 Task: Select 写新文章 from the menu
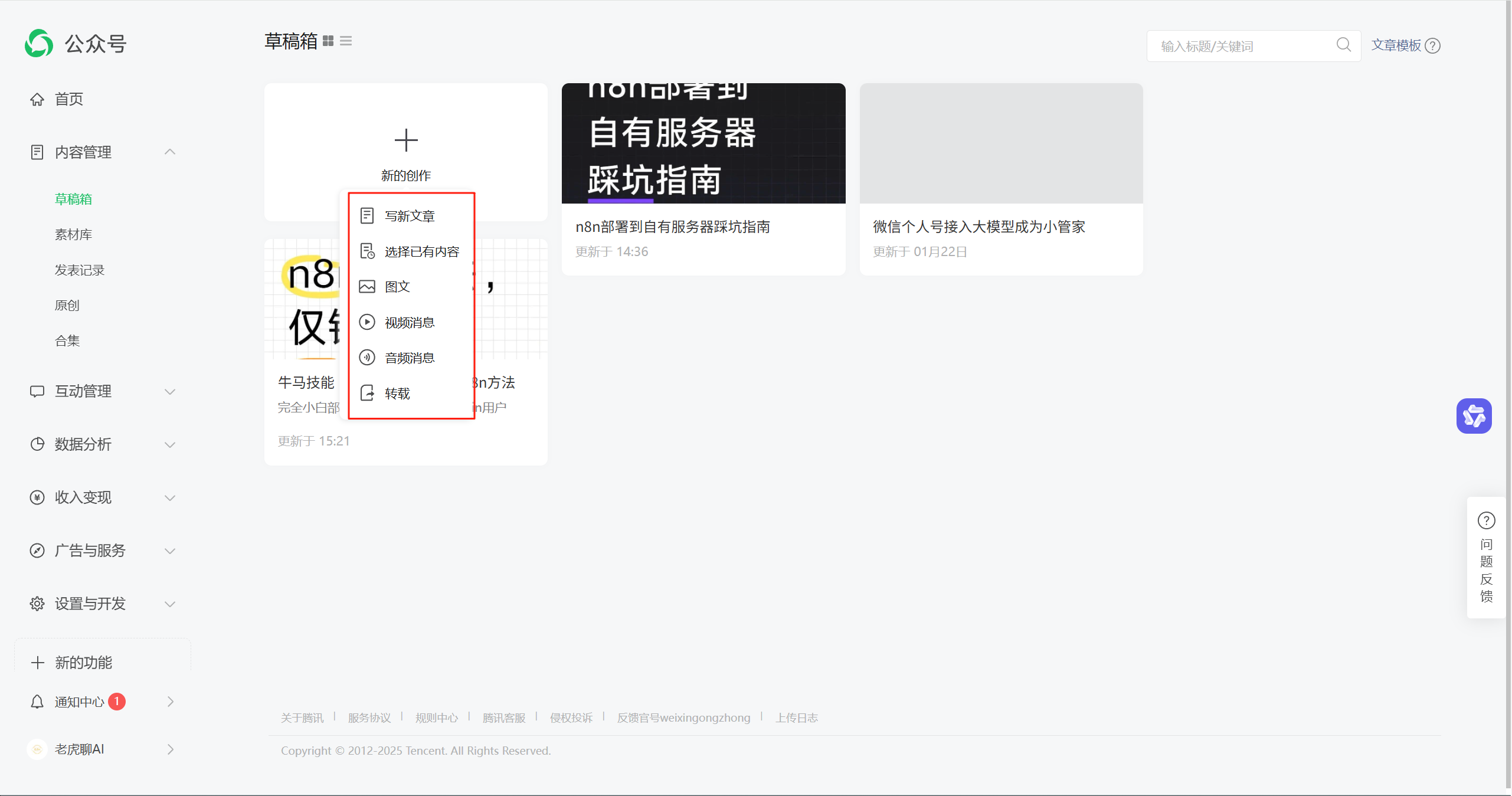[410, 216]
